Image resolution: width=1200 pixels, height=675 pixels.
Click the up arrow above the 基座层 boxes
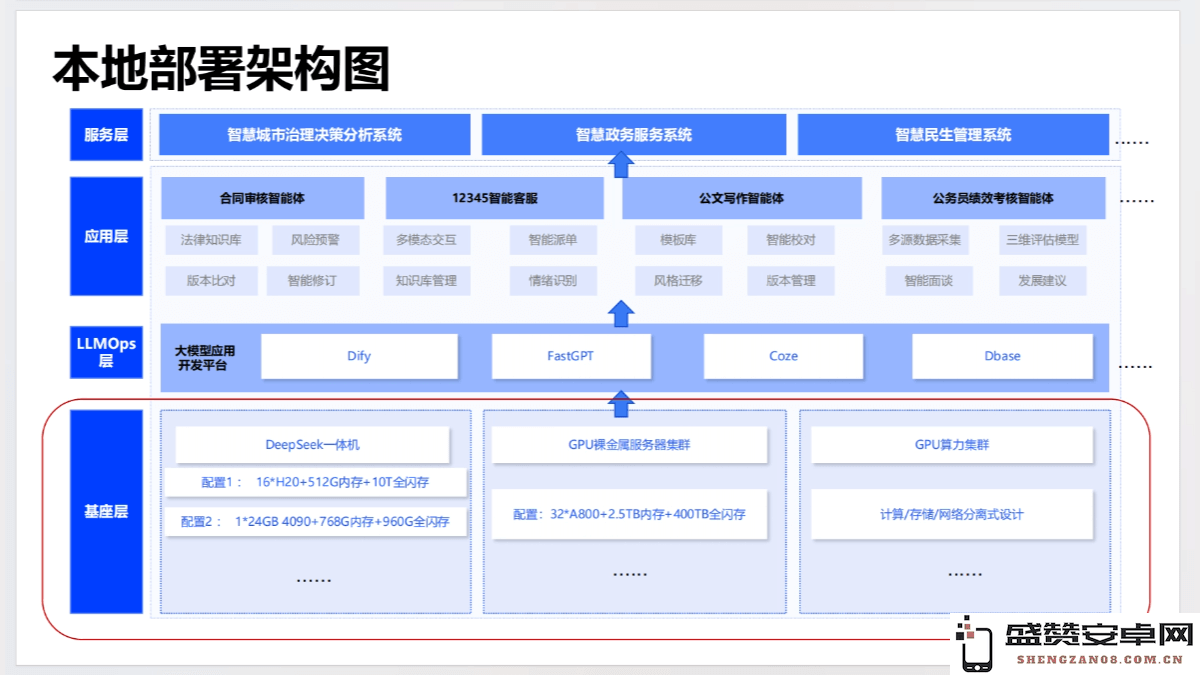coord(622,403)
